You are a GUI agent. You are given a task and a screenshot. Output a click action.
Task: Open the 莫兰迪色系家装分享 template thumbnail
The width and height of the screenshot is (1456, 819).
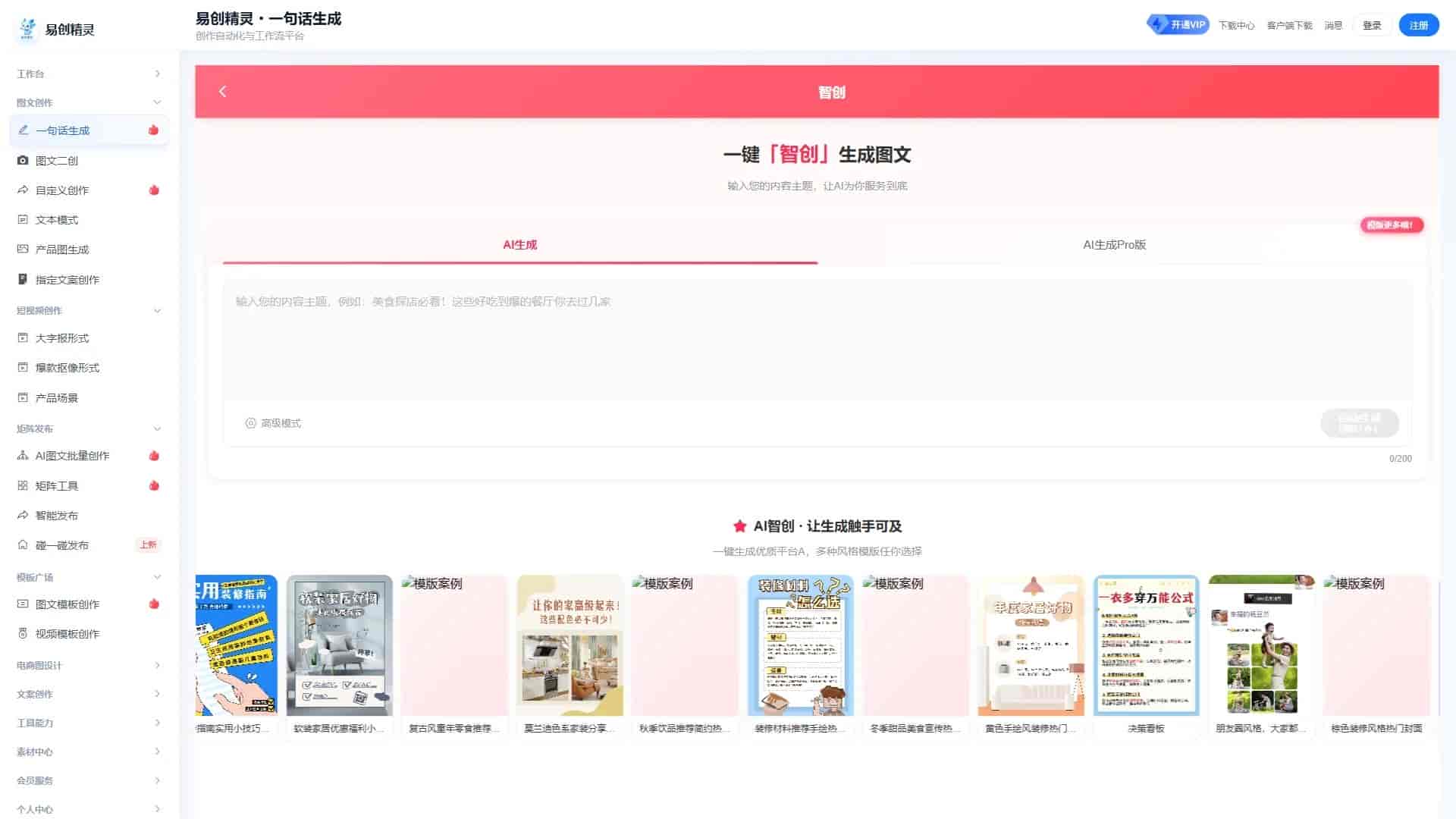pyautogui.click(x=570, y=645)
